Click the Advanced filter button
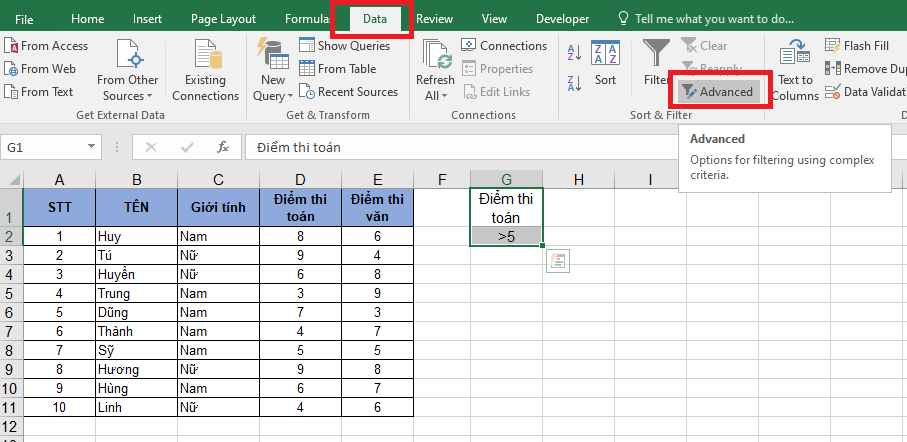This screenshot has height=442, width=907. [x=716, y=92]
